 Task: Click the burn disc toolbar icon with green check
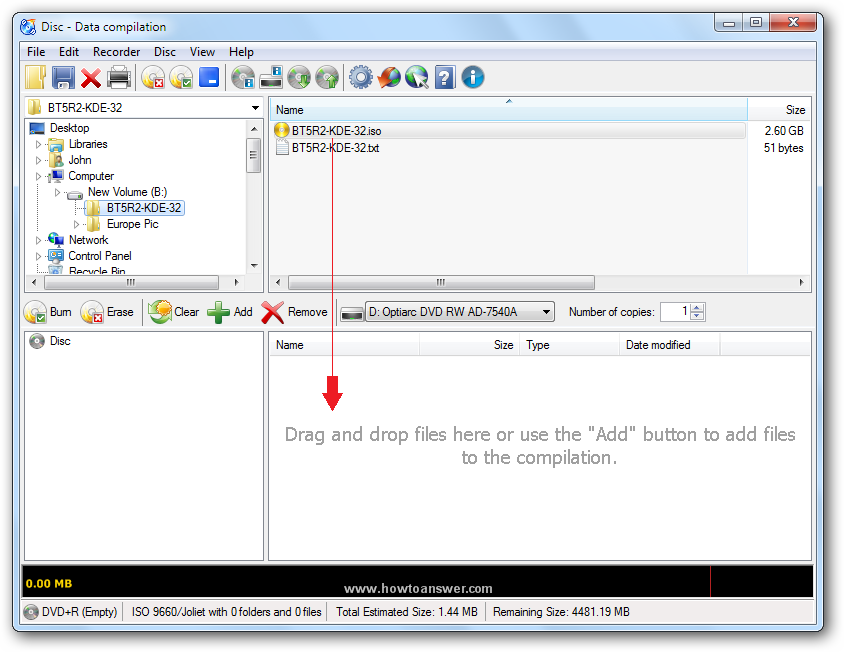point(181,78)
